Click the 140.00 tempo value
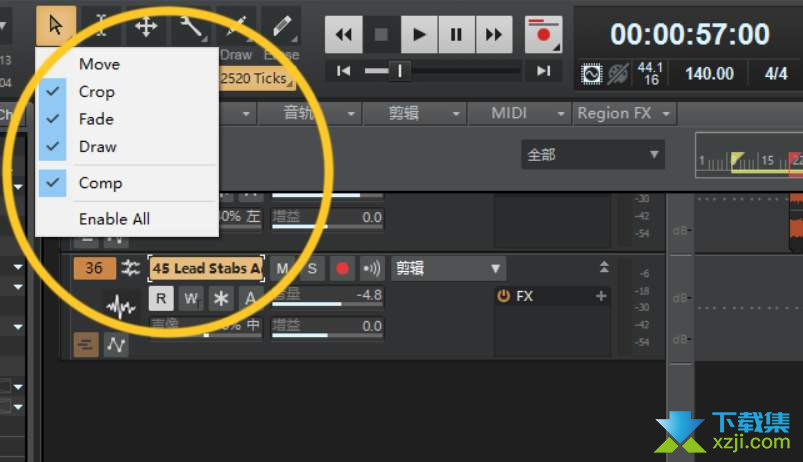The image size is (803, 462). 709,74
